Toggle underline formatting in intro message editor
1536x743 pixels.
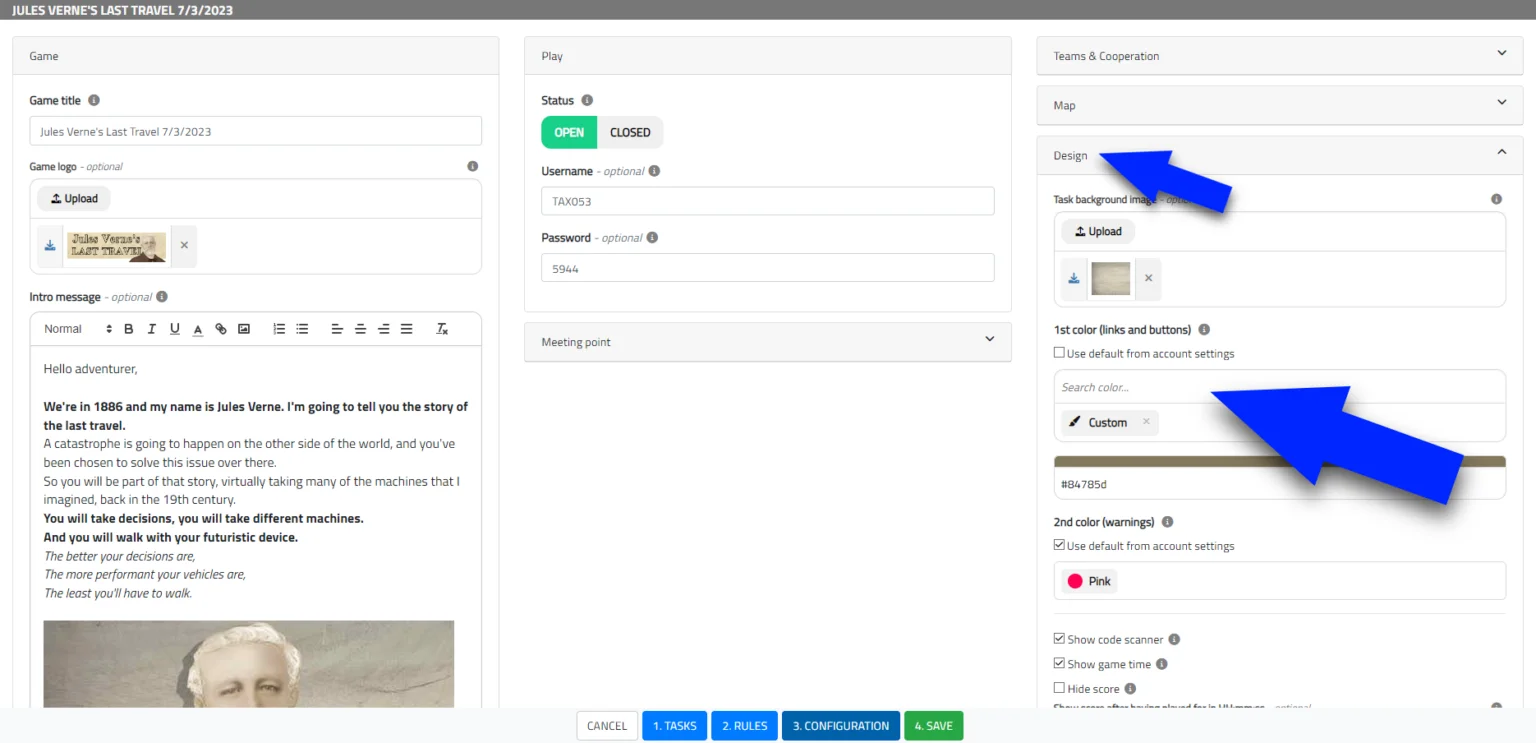click(175, 329)
